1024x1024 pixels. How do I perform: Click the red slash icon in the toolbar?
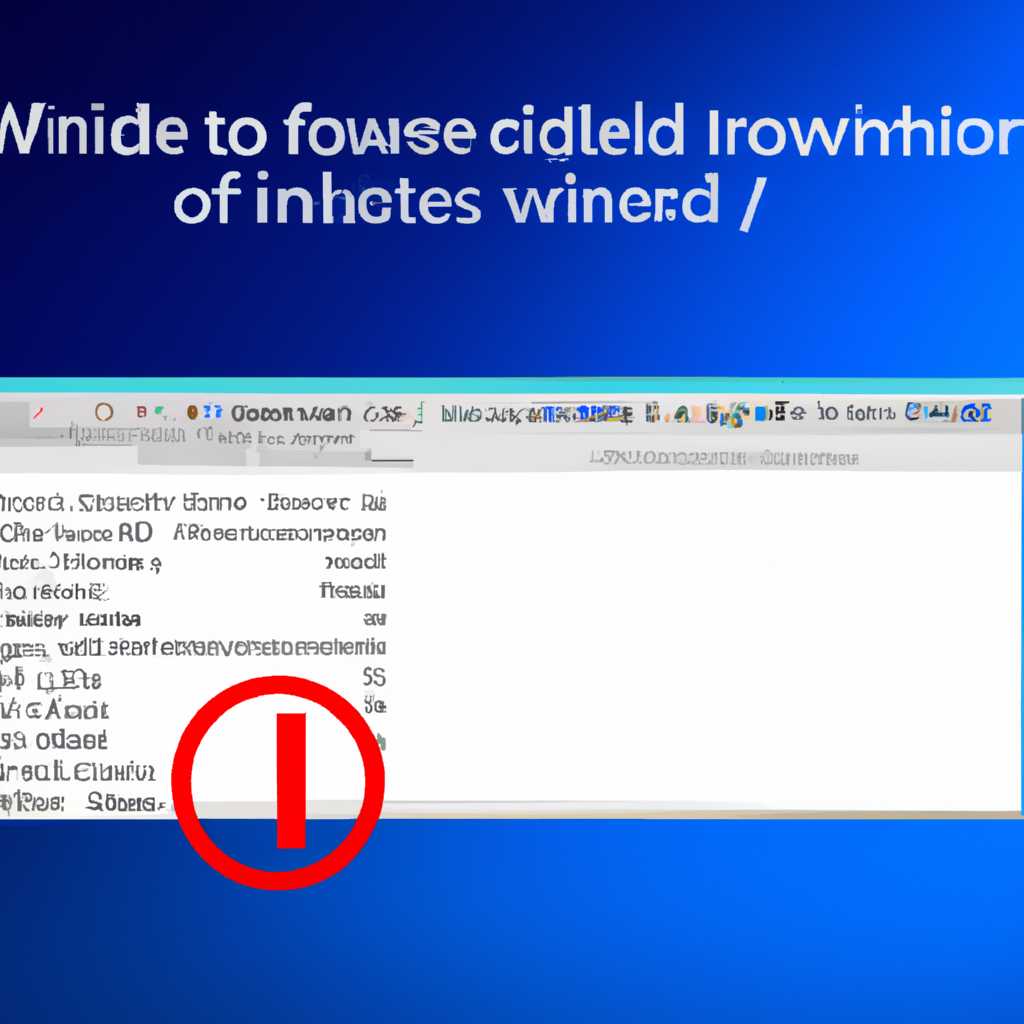click(x=39, y=413)
